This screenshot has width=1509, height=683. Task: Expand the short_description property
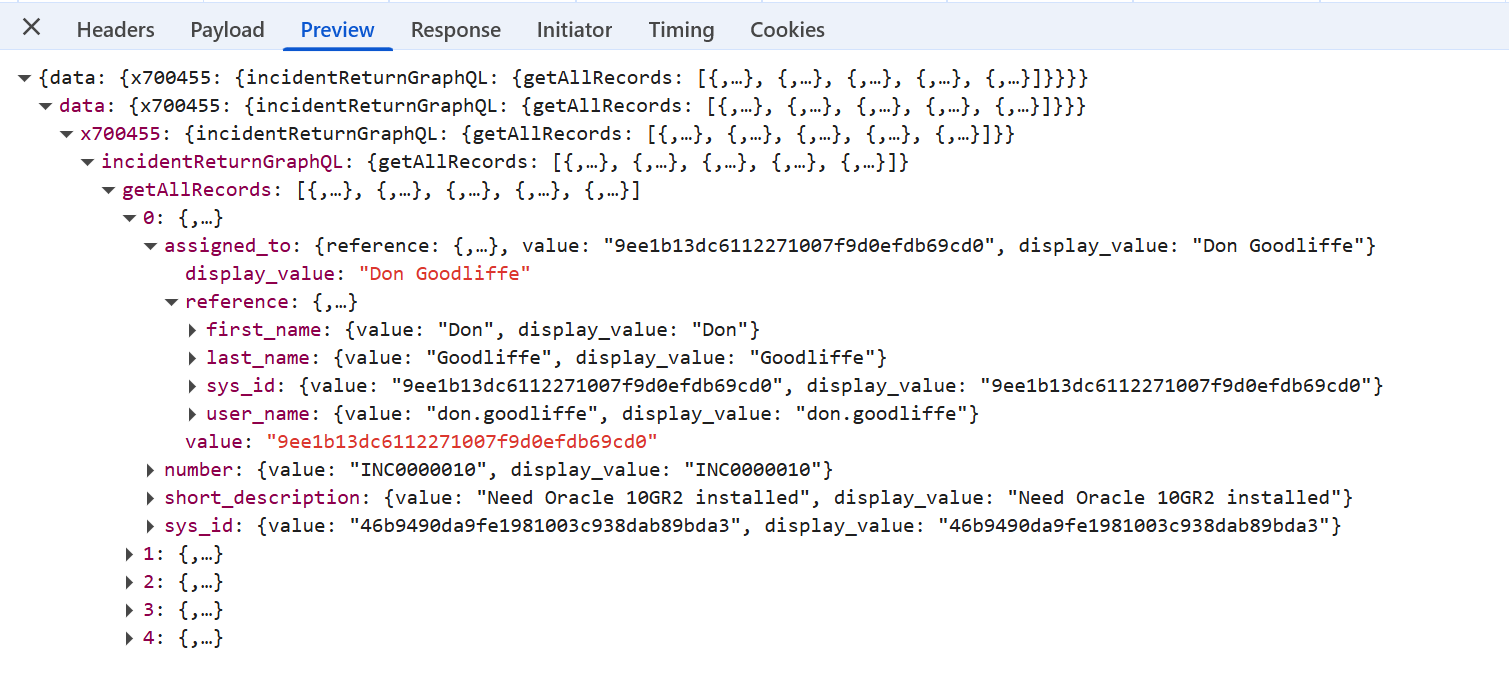coord(150,498)
